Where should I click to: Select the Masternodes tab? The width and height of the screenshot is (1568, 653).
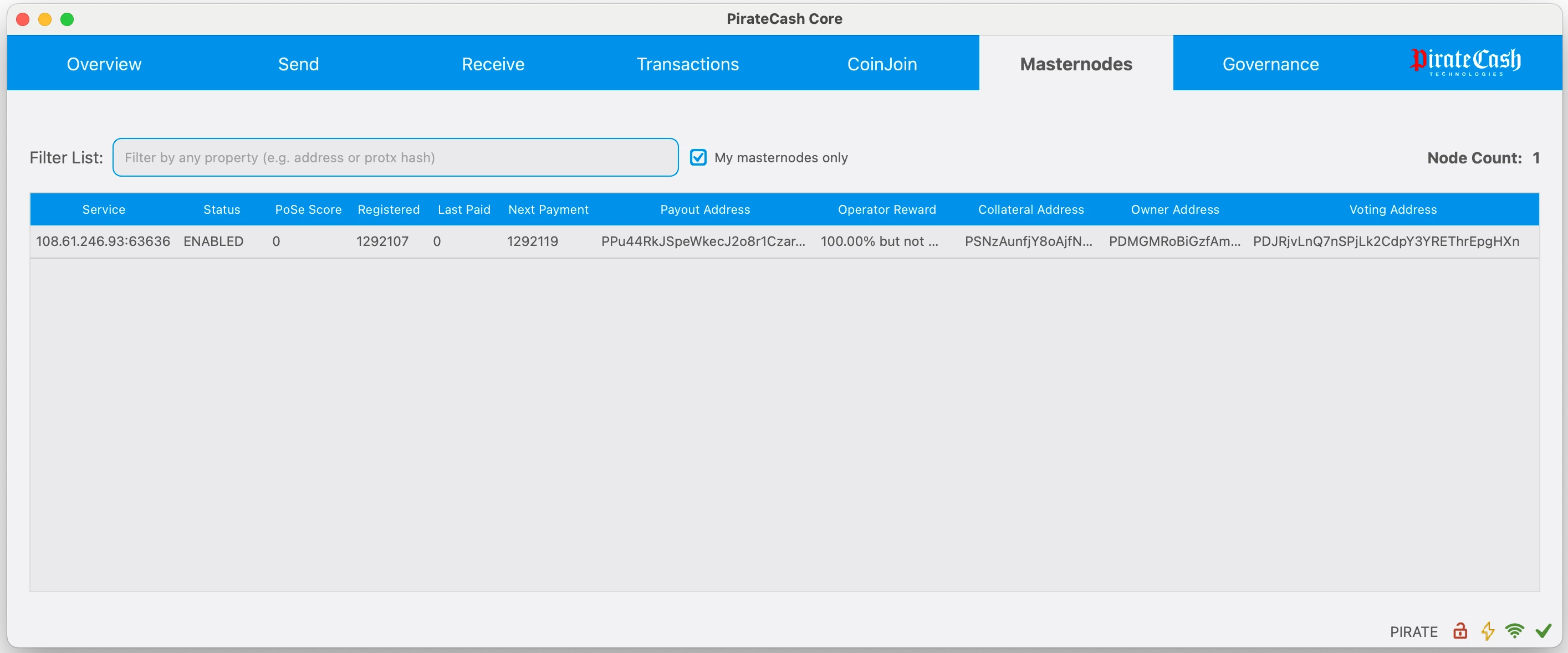pos(1076,63)
